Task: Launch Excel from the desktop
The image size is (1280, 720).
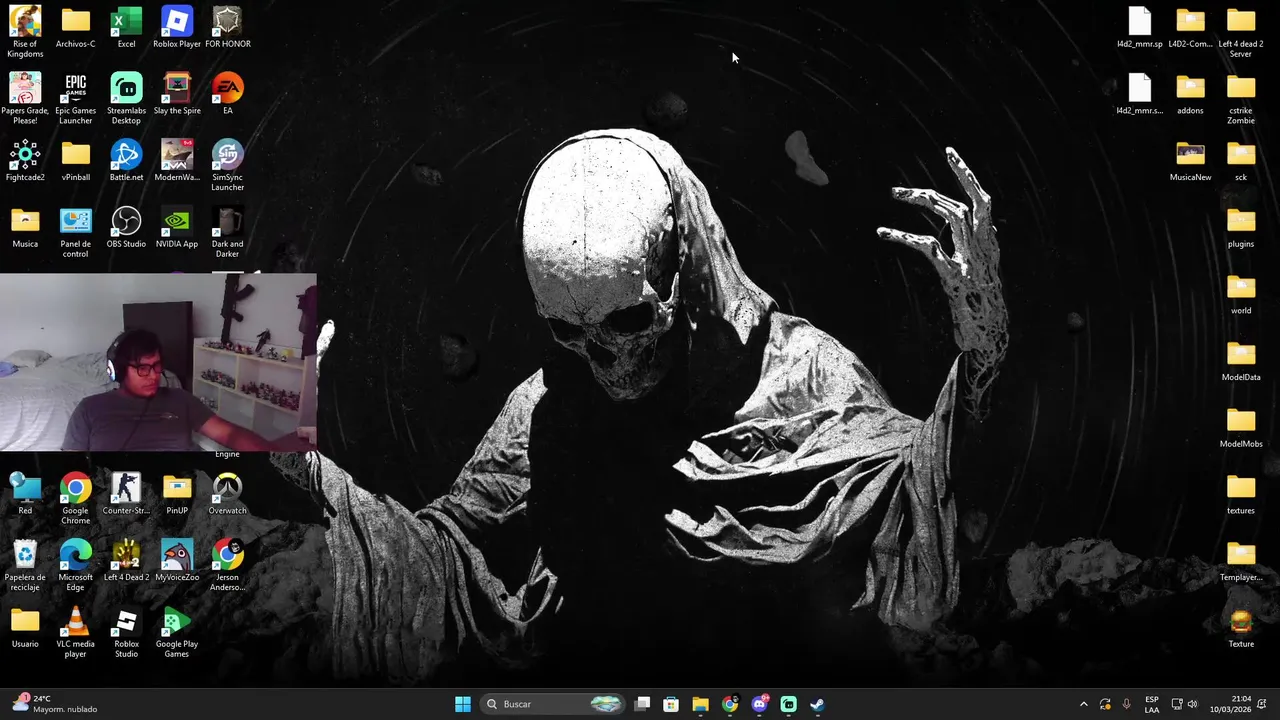Action: (x=126, y=27)
